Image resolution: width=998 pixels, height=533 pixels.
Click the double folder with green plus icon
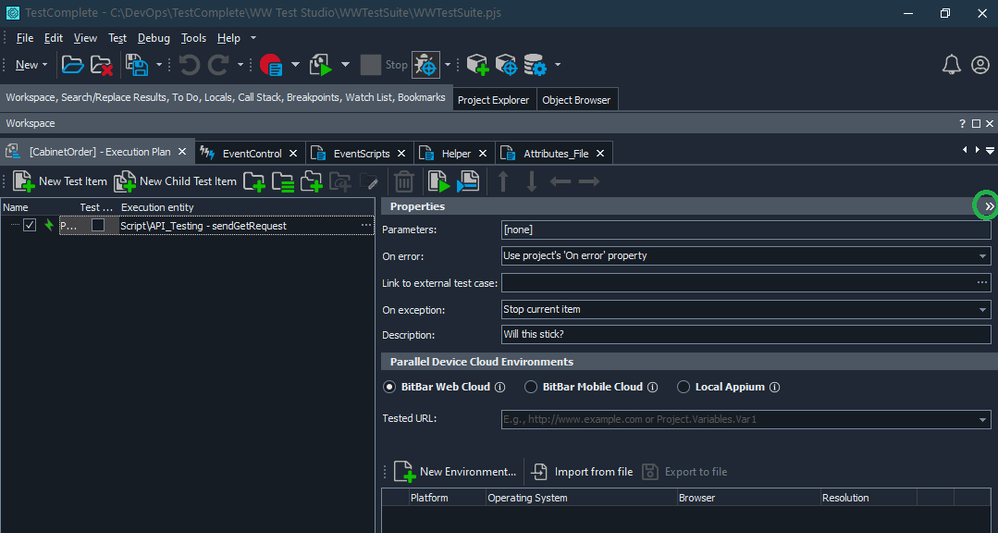point(311,182)
